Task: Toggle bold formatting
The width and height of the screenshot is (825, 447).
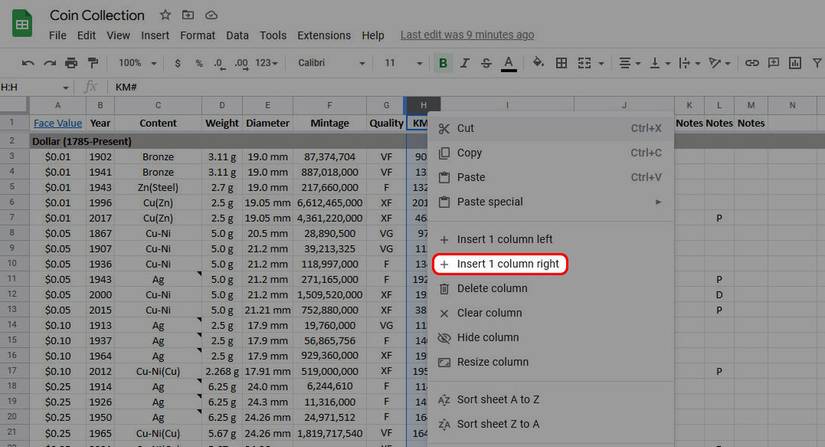Action: (443, 63)
